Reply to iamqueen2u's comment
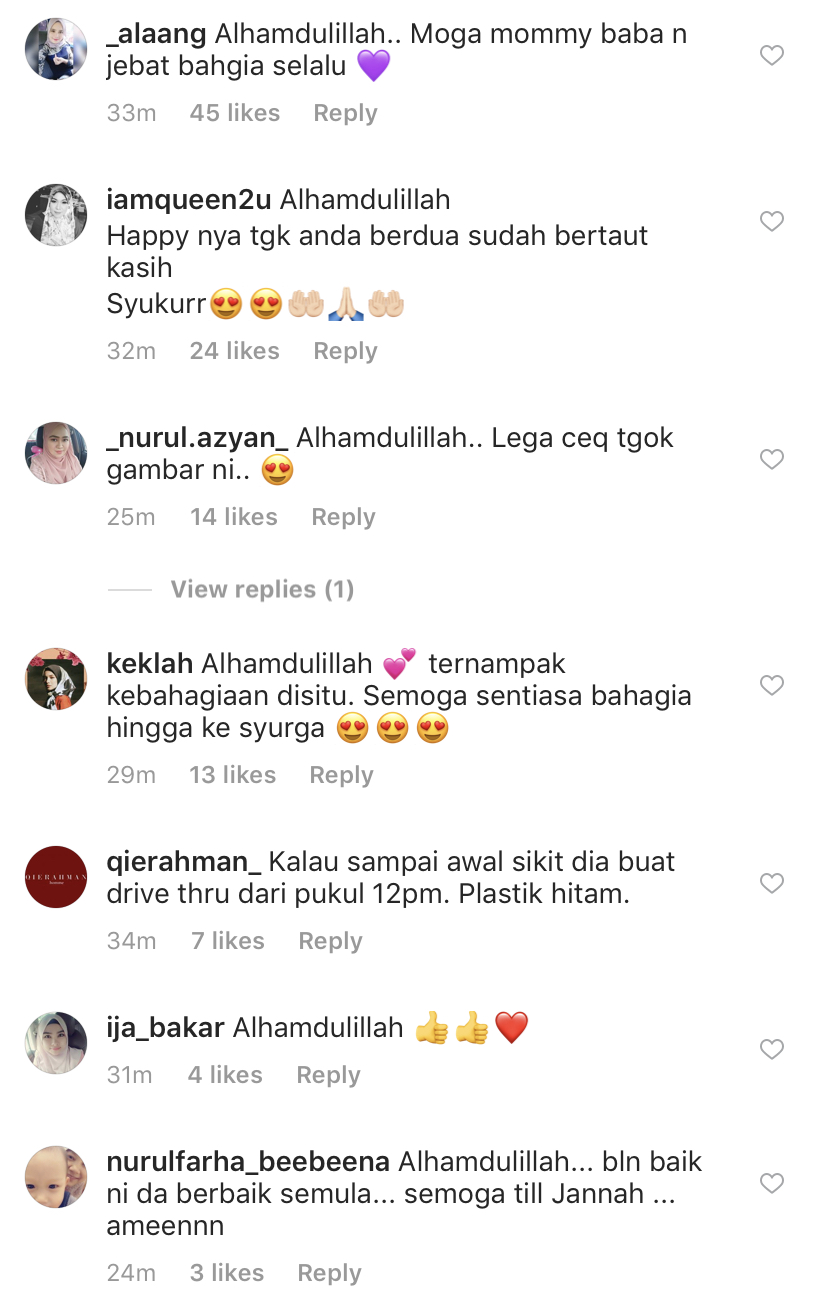The height and width of the screenshot is (1309, 828). 345,351
